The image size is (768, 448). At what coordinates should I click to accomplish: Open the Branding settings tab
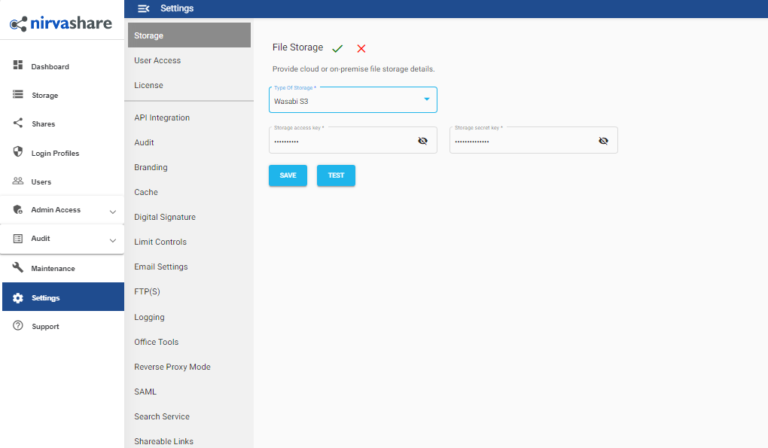(x=151, y=167)
